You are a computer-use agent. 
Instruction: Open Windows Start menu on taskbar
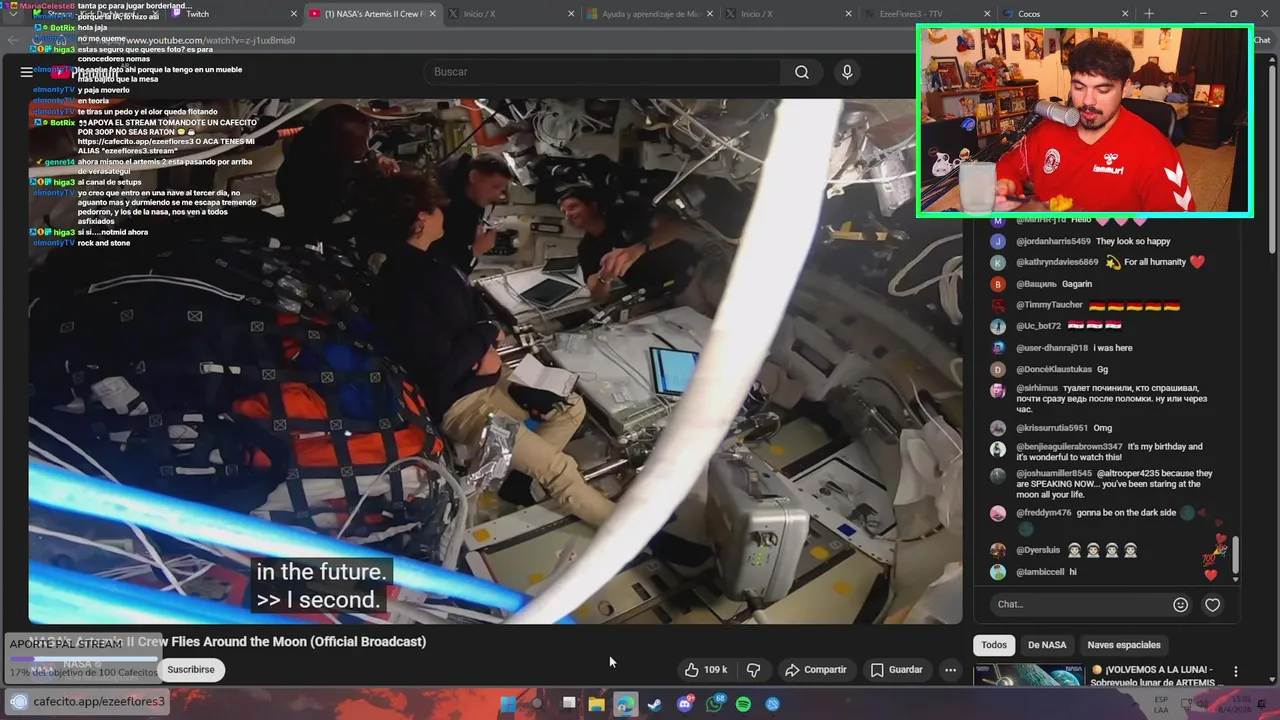tap(508, 704)
